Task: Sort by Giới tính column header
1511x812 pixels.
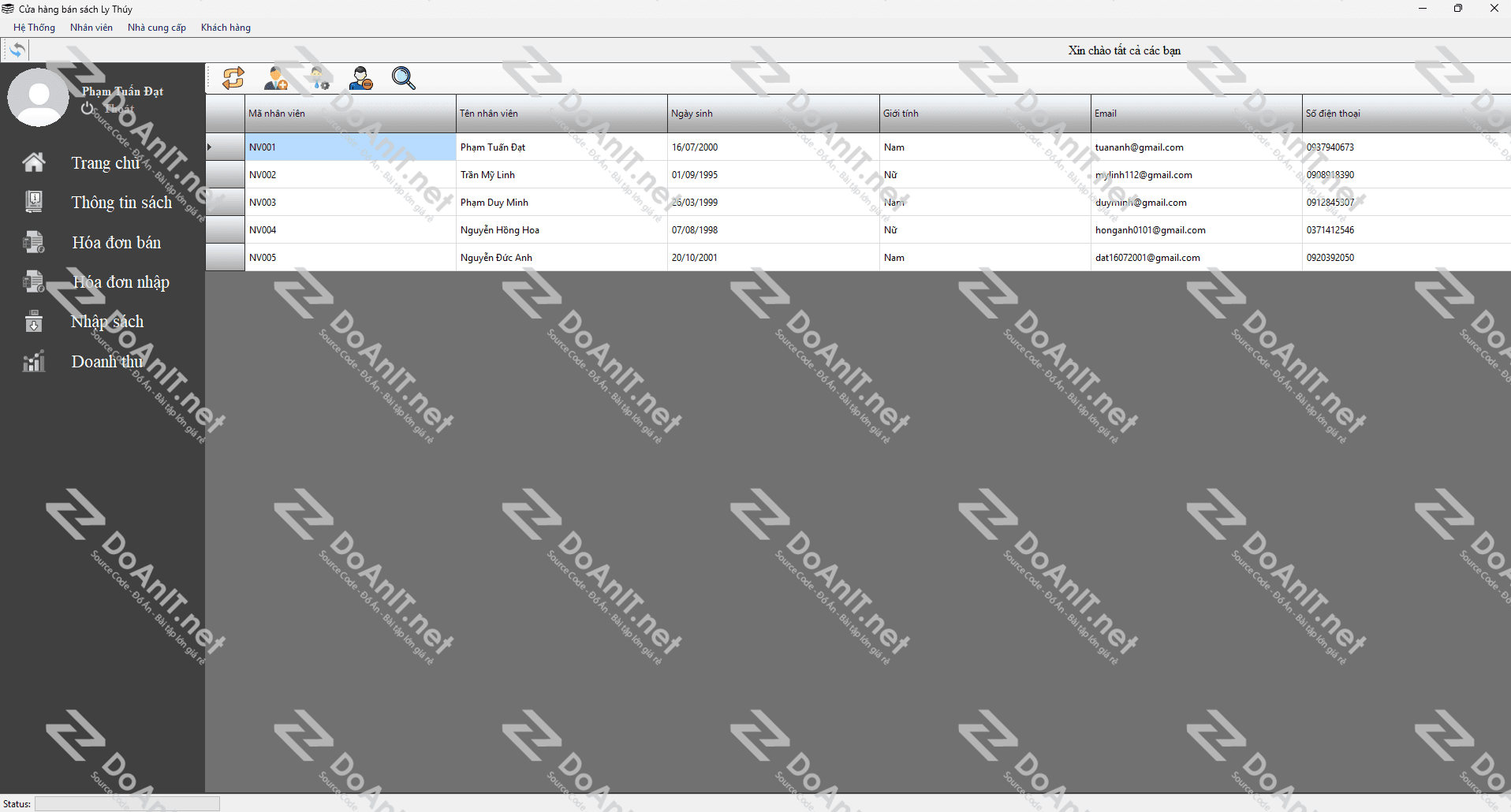Action: pos(985,114)
